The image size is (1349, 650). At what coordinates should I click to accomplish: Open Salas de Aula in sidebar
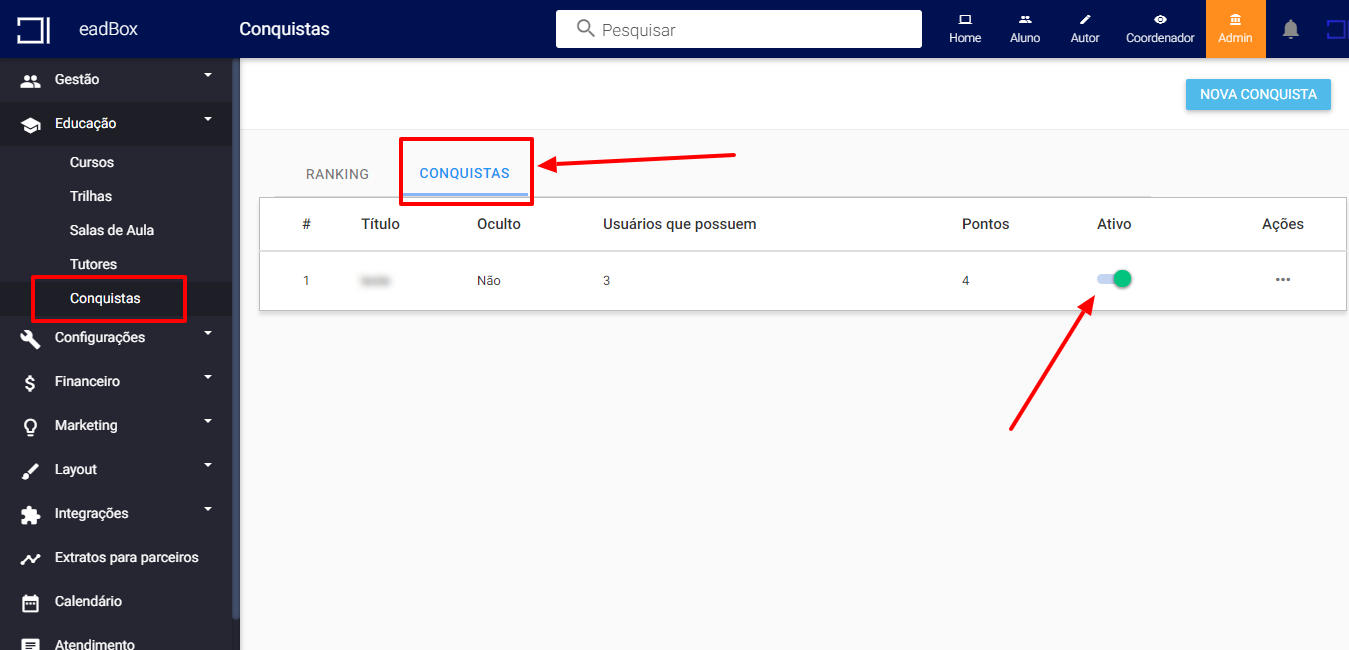(x=112, y=230)
